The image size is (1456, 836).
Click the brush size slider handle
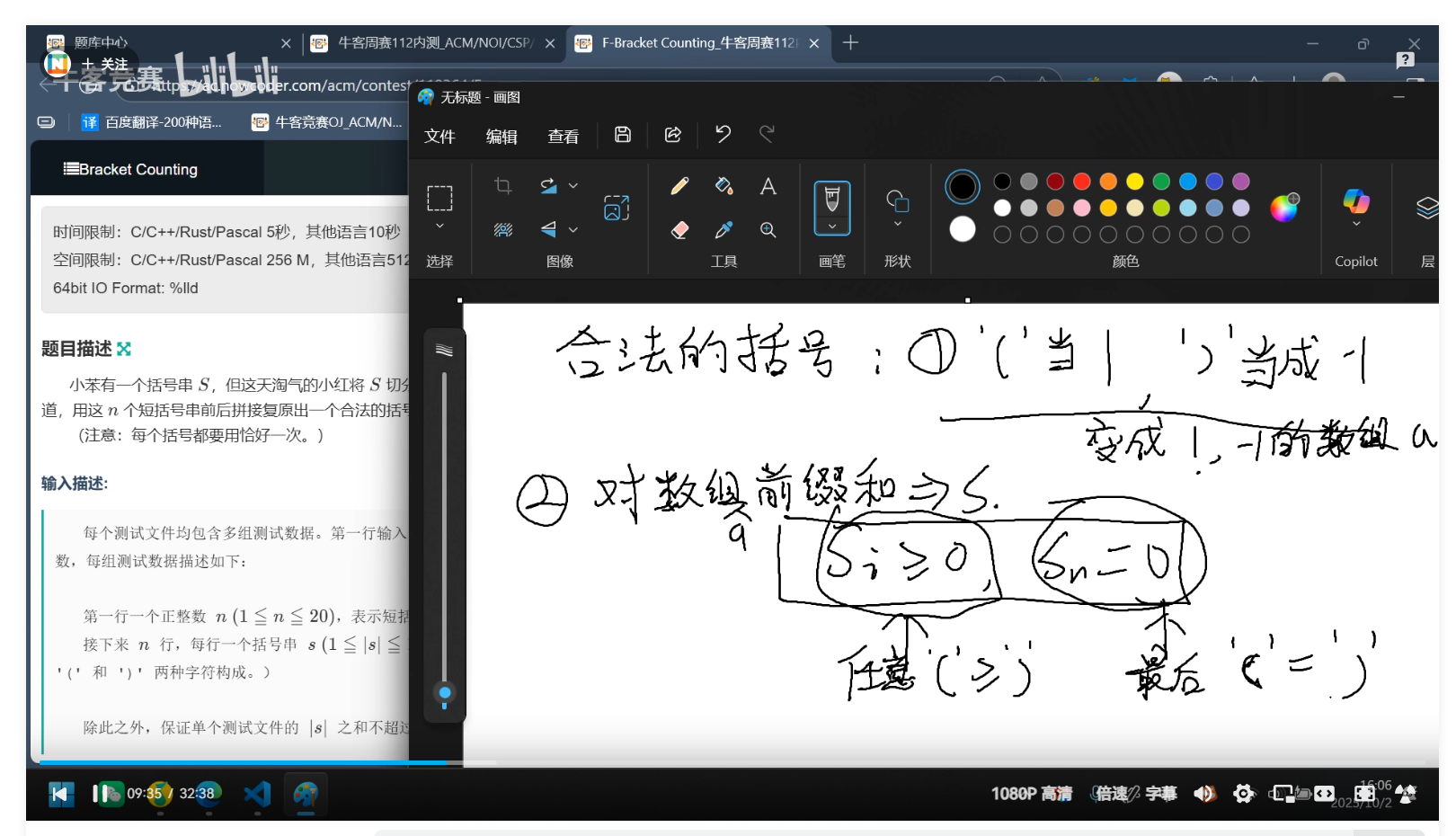point(444,693)
